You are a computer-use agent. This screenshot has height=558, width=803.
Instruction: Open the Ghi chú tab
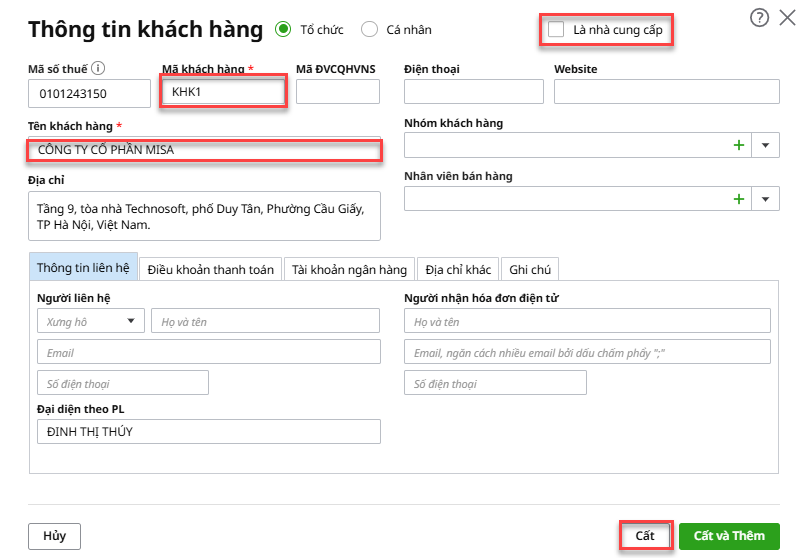[x=530, y=269]
